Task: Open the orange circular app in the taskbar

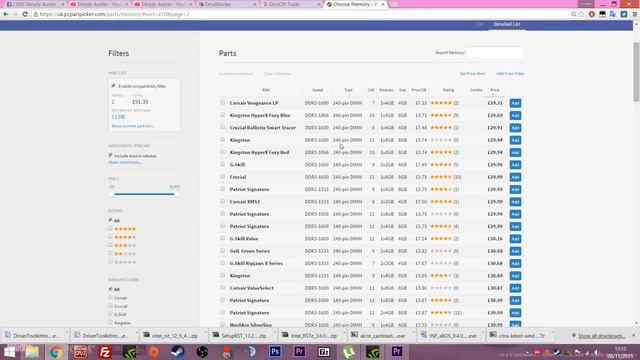Action: [153, 351]
